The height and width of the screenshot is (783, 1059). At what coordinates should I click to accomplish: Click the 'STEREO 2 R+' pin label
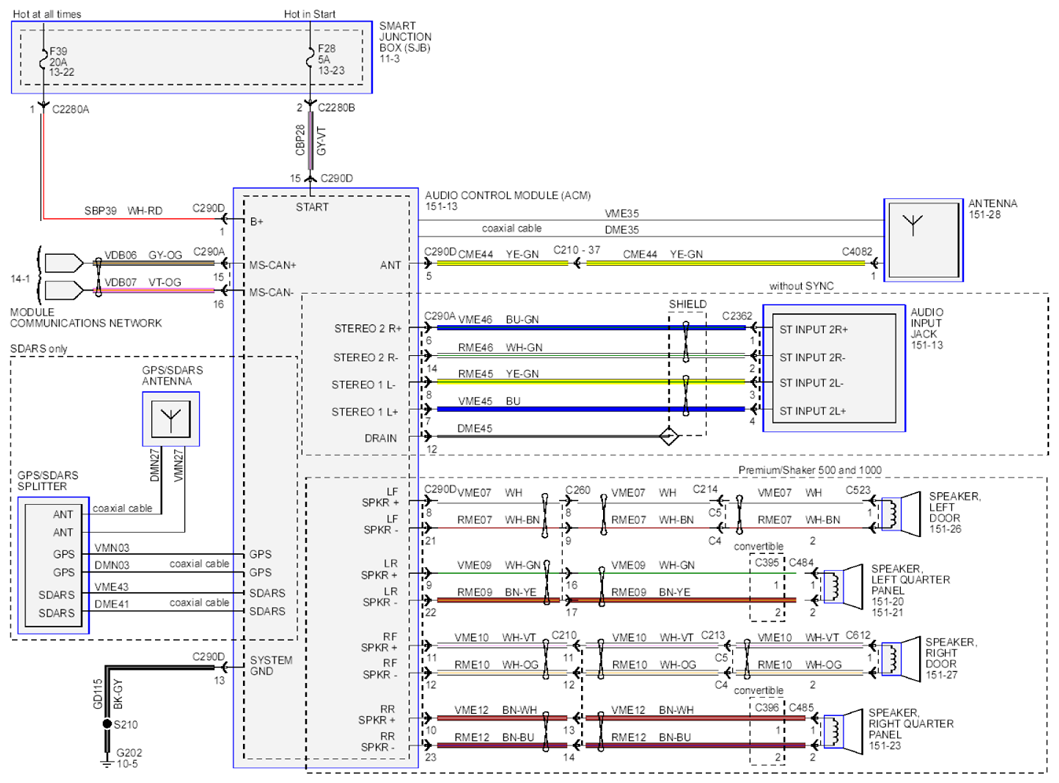pos(367,328)
